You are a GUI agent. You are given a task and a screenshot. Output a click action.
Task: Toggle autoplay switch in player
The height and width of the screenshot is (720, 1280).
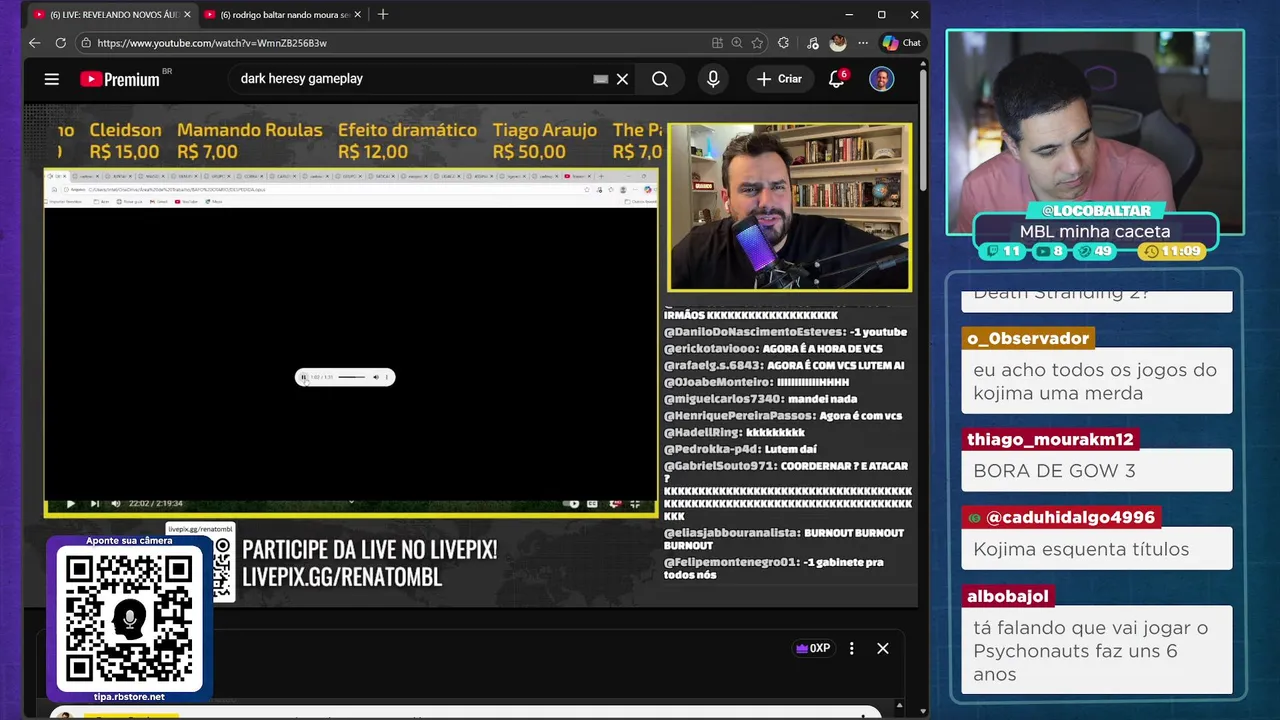tap(573, 503)
